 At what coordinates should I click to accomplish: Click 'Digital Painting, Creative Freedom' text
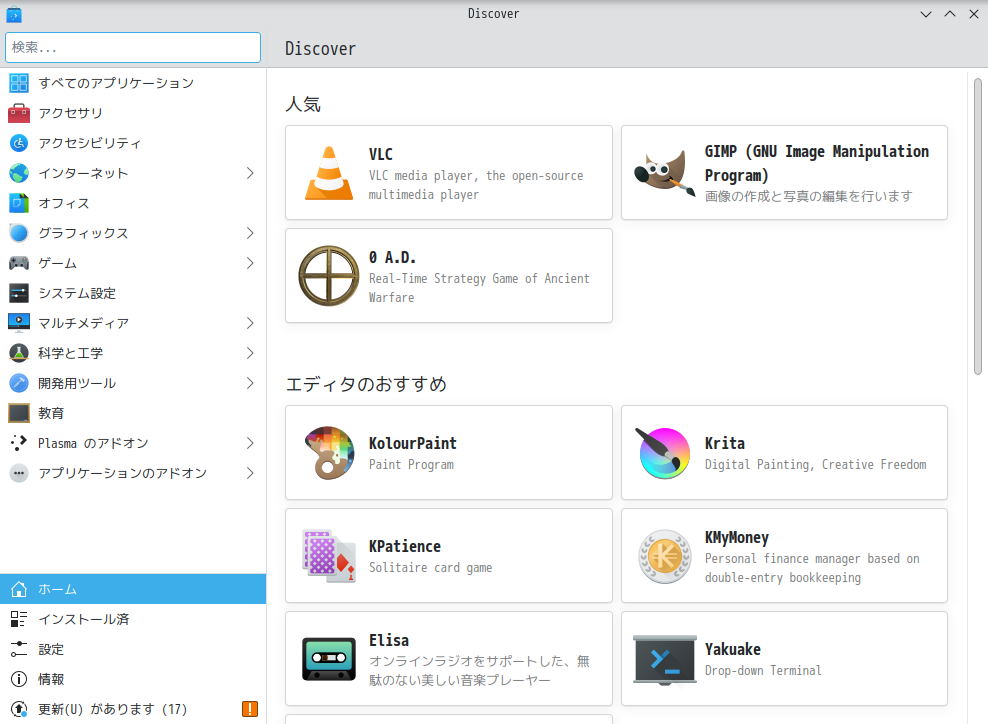tap(815, 465)
